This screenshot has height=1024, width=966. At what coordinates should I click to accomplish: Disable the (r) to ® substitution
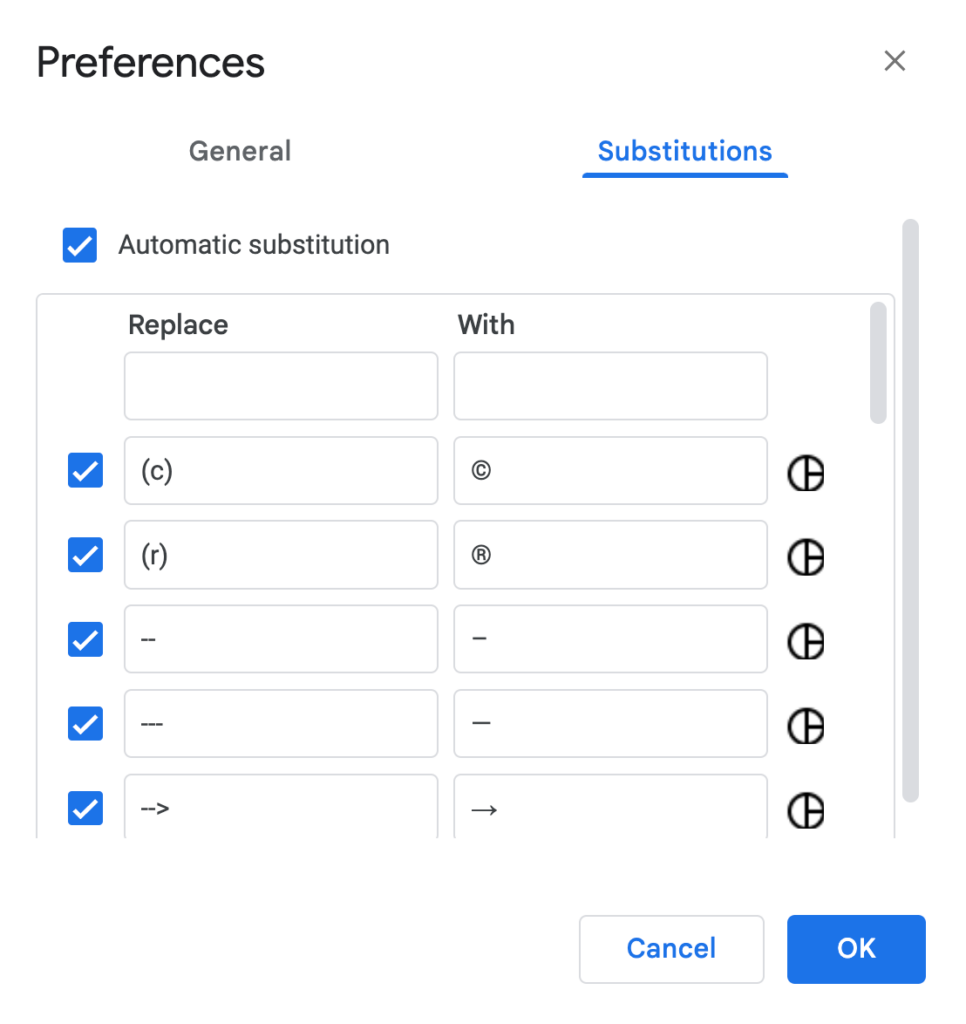tap(85, 555)
